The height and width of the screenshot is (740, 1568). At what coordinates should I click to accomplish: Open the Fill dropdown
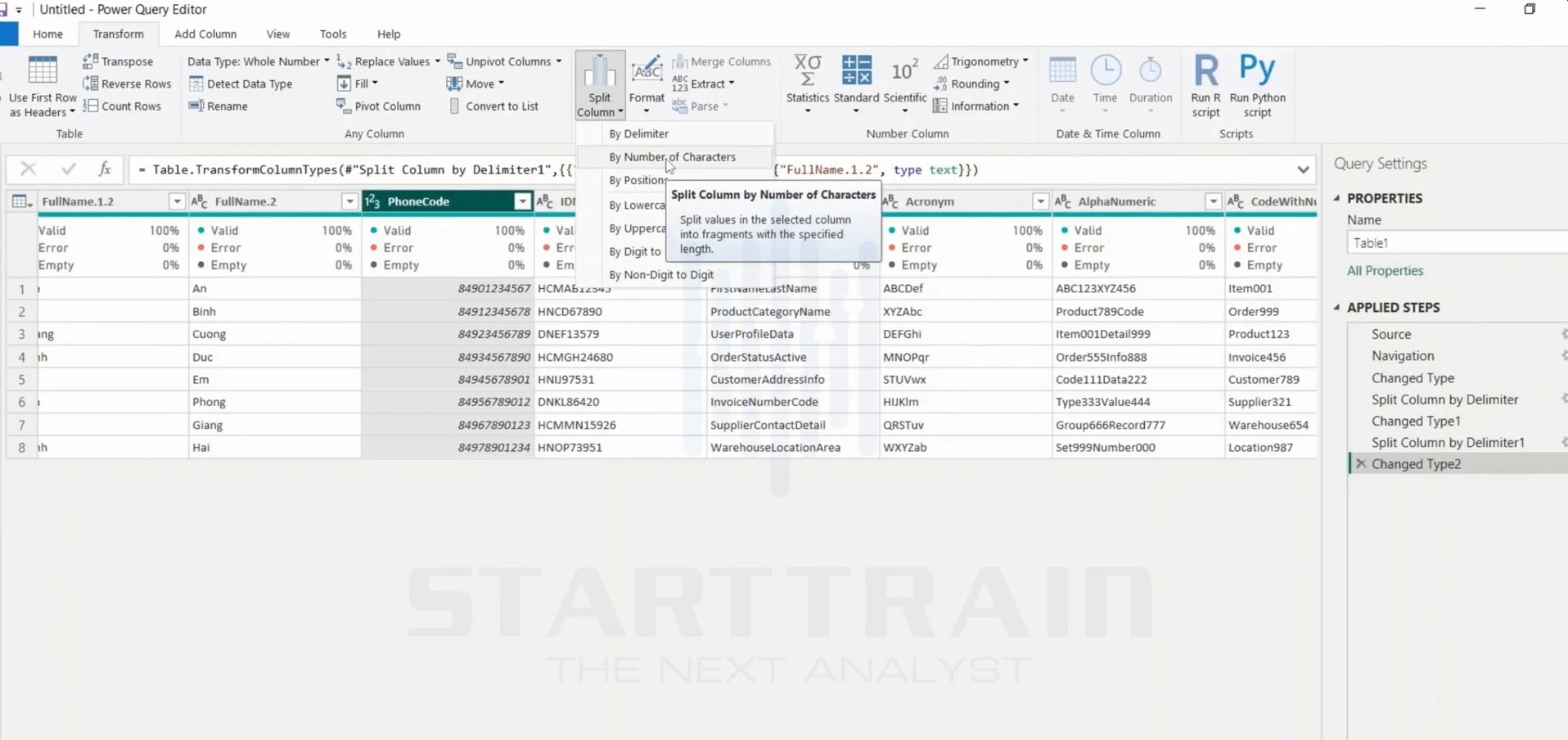[357, 83]
